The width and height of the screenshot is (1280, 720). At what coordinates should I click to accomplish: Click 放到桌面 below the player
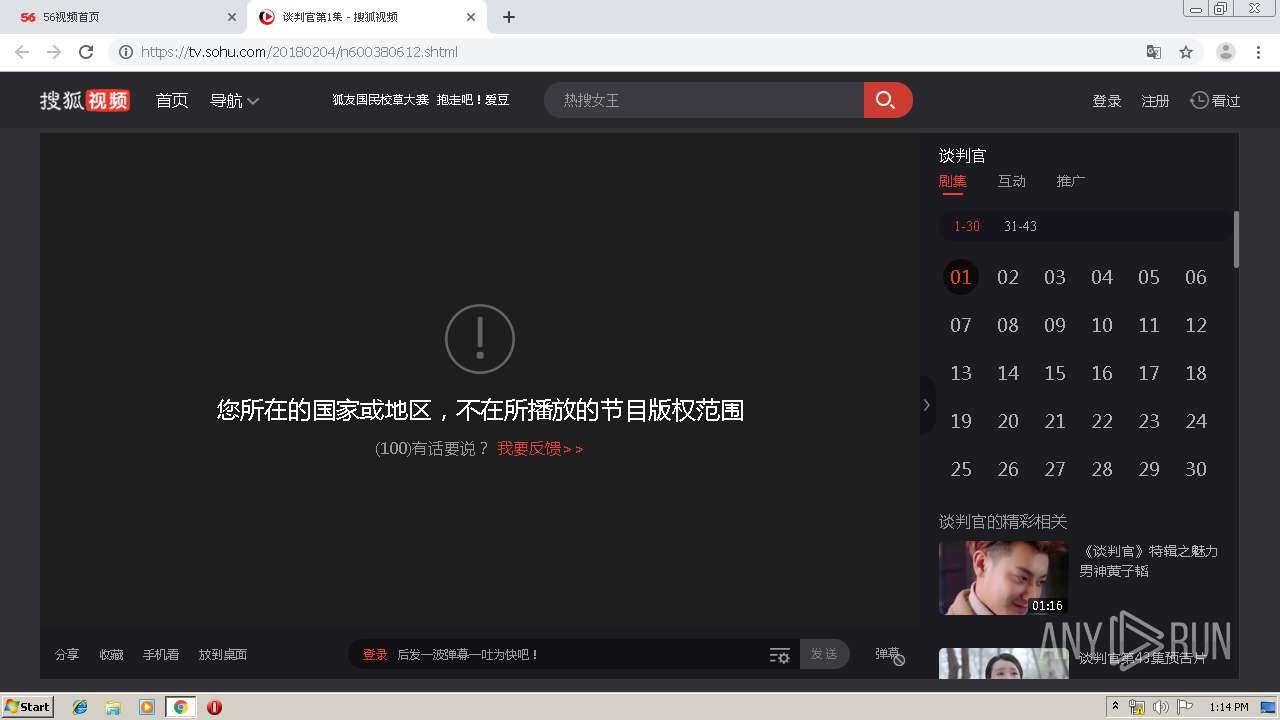[x=223, y=655]
